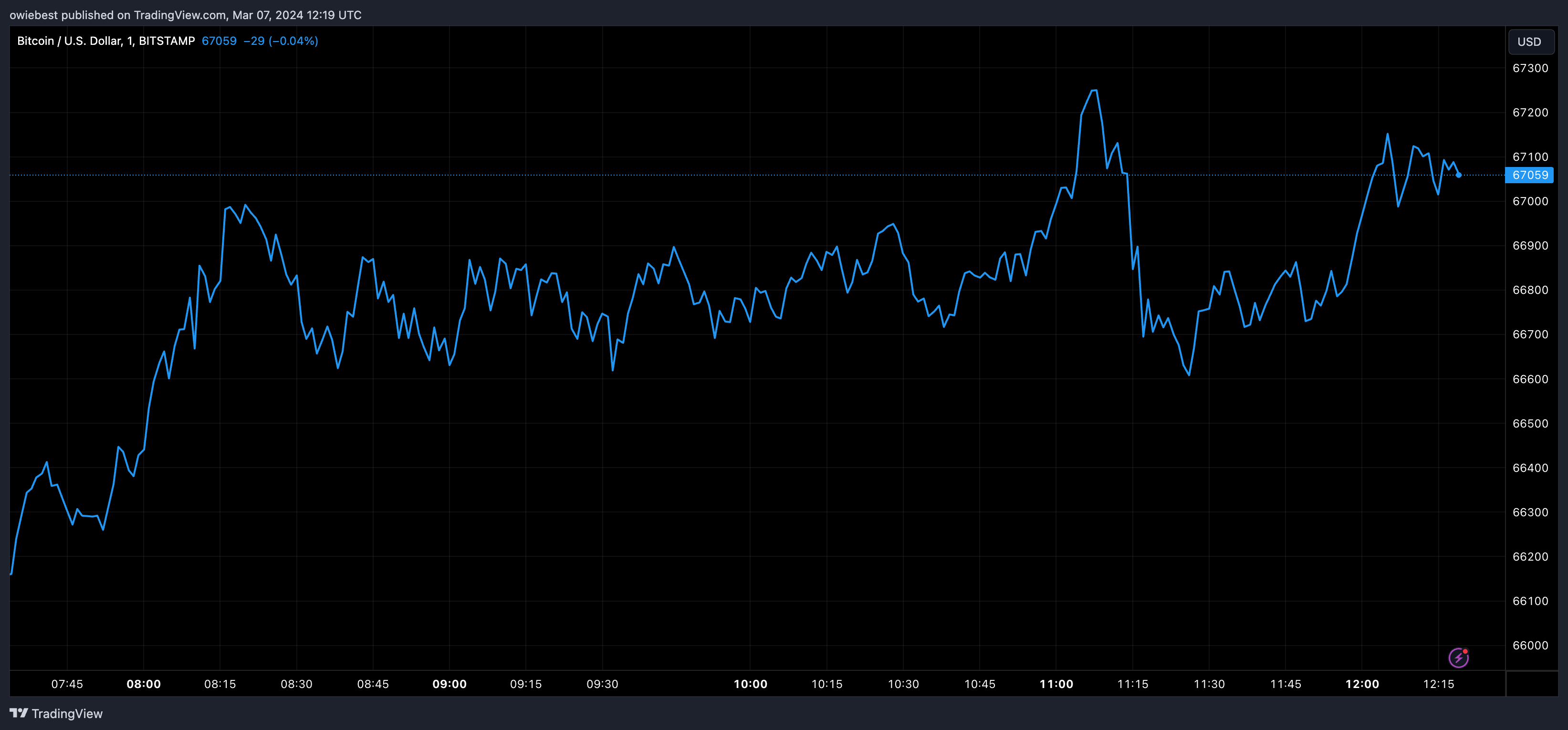Click the 10:30 time axis label
This screenshot has width=1568, height=730.
(x=903, y=684)
